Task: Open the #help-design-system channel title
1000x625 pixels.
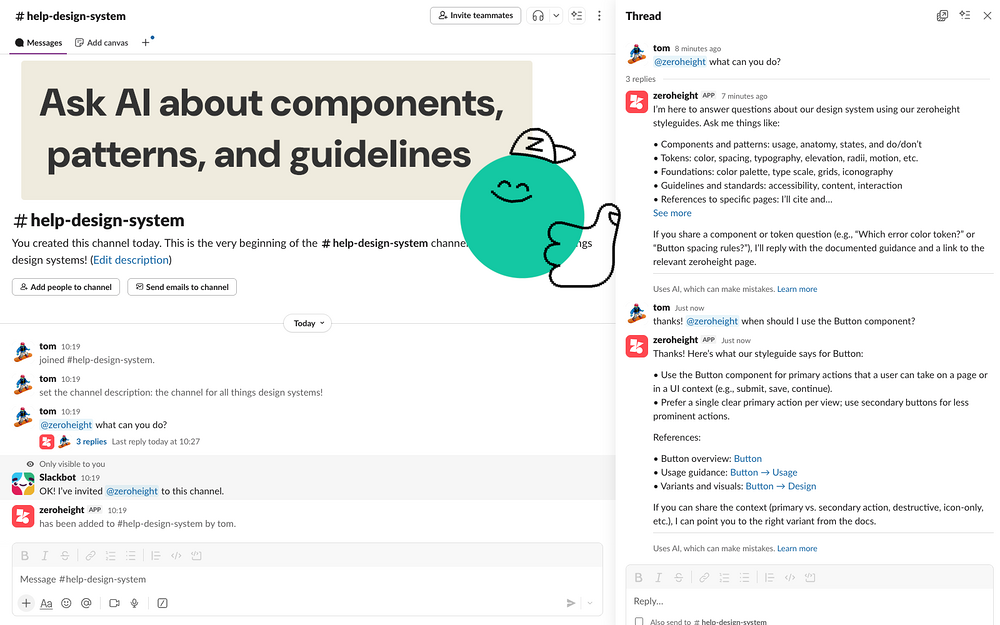Action: pyautogui.click(x=70, y=16)
